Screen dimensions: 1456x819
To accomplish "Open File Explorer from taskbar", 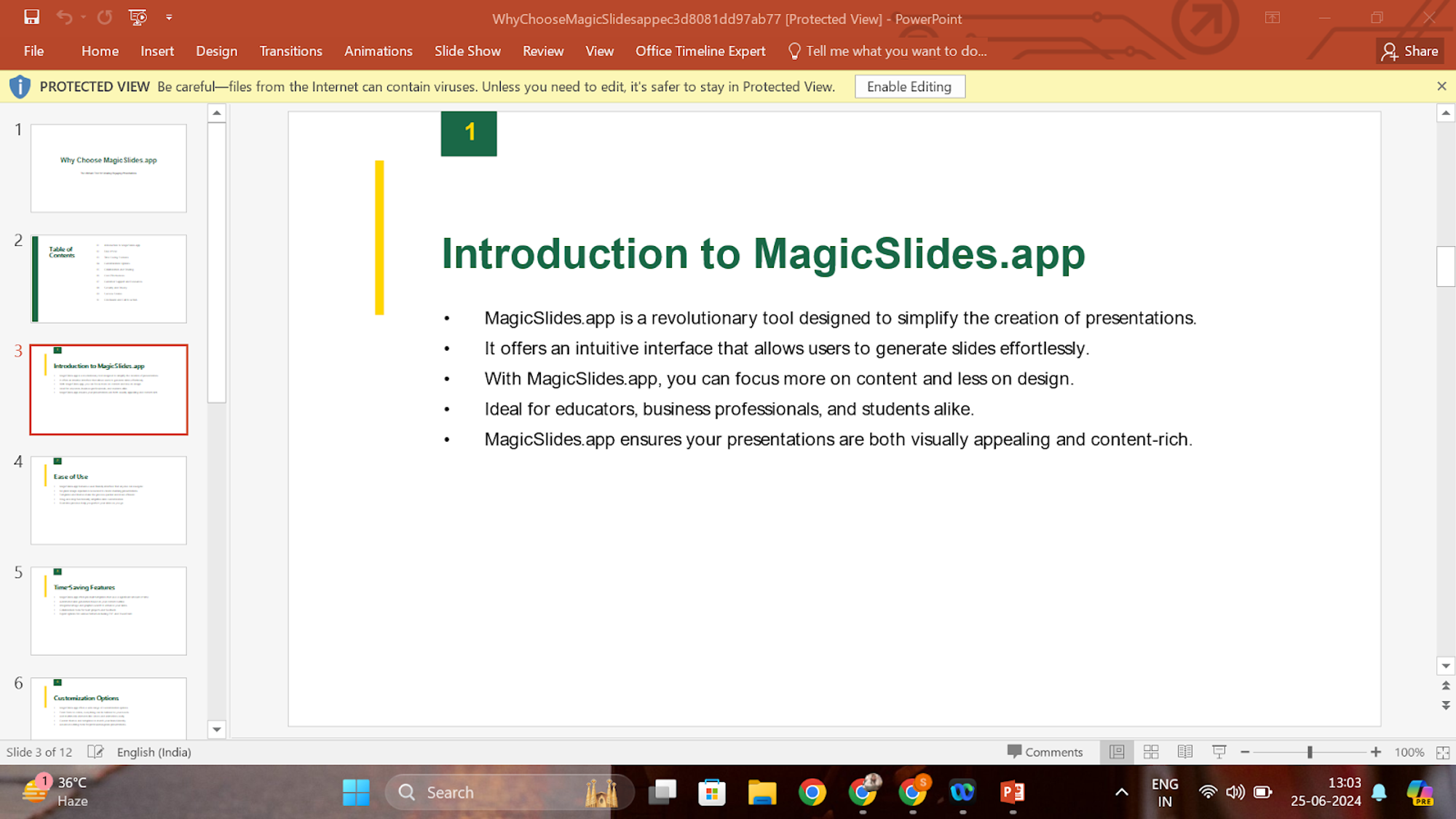I will pyautogui.click(x=762, y=792).
